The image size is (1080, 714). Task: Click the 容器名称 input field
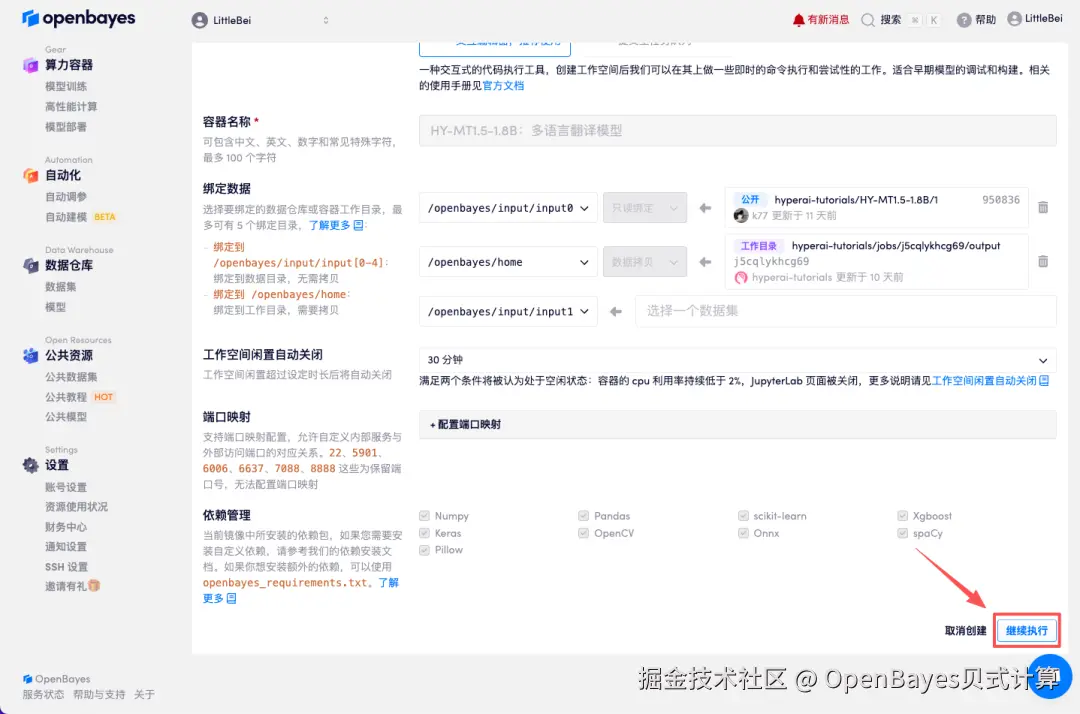(738, 131)
